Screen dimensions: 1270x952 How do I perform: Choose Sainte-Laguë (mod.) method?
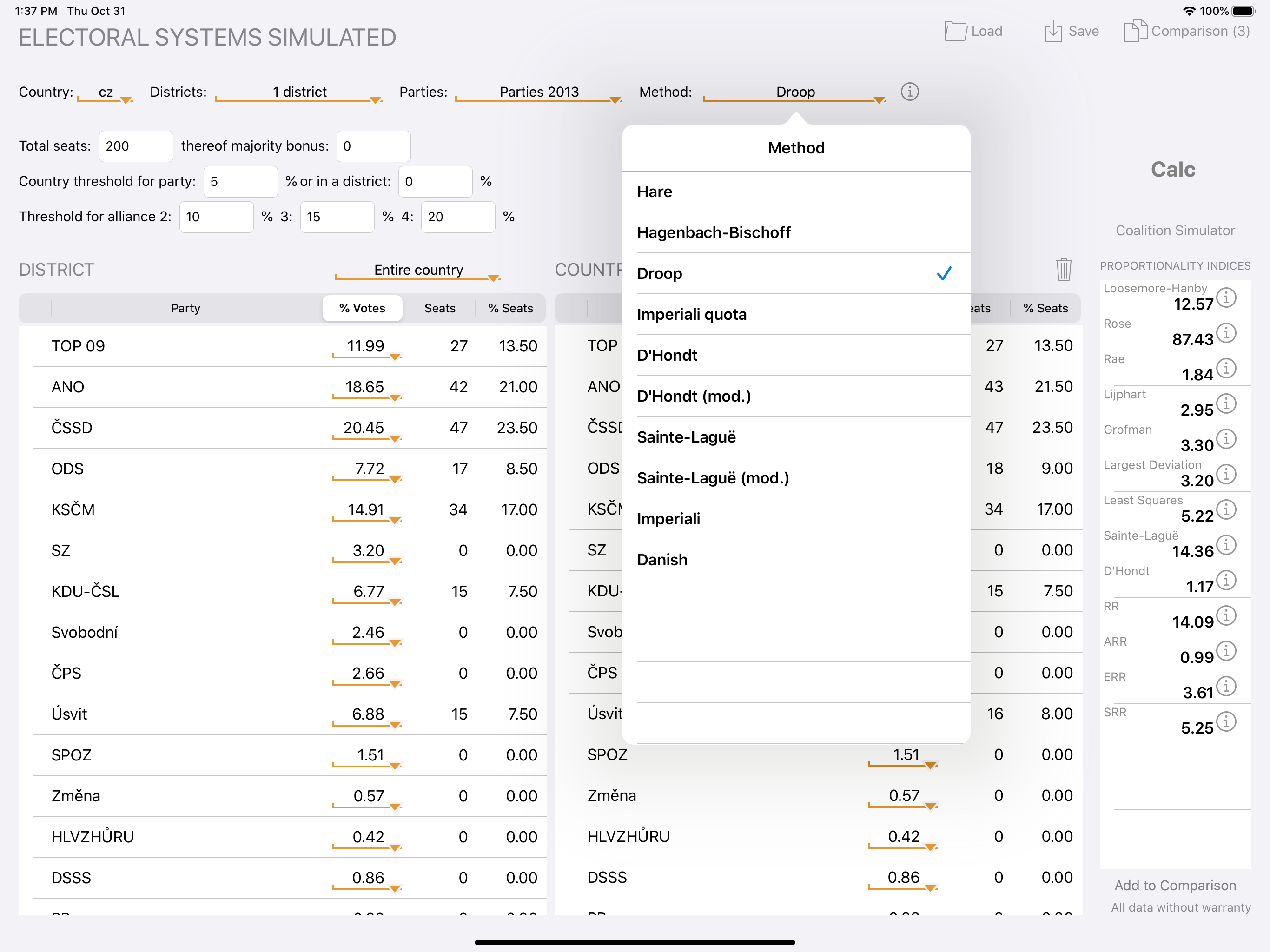pyautogui.click(x=796, y=478)
